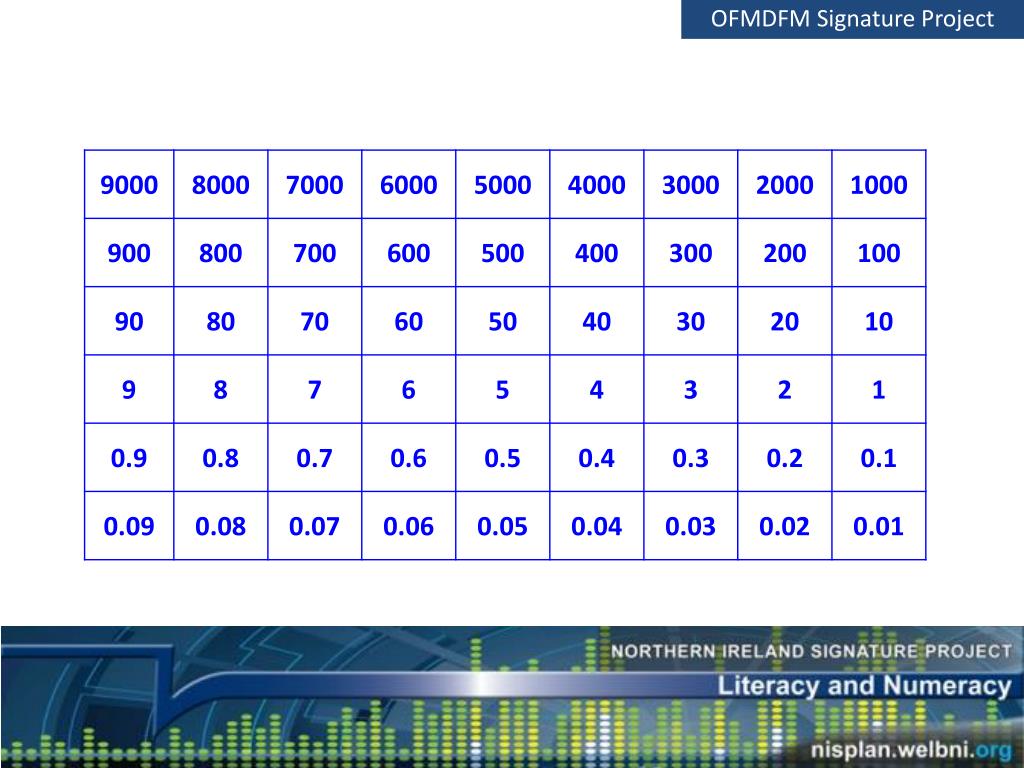Select the 0.01 cell
This screenshot has height=768, width=1024.
click(x=879, y=526)
